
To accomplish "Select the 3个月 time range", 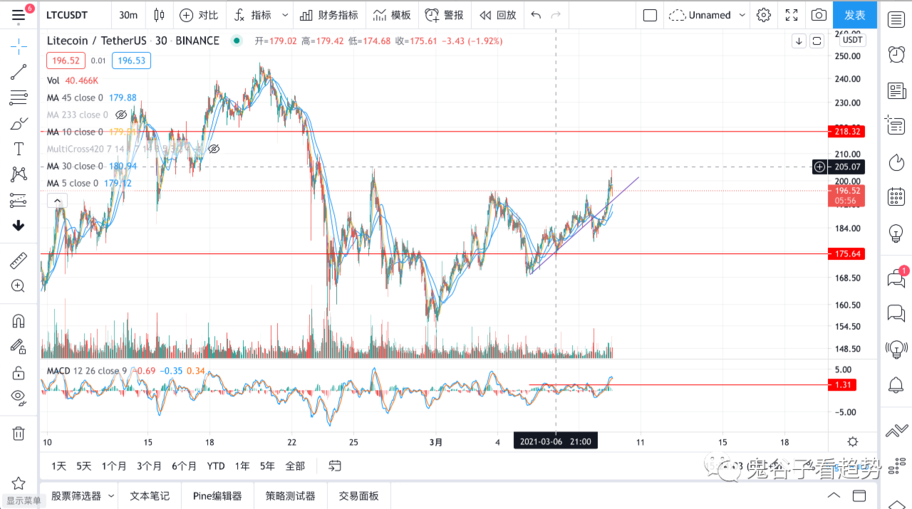I will point(149,466).
